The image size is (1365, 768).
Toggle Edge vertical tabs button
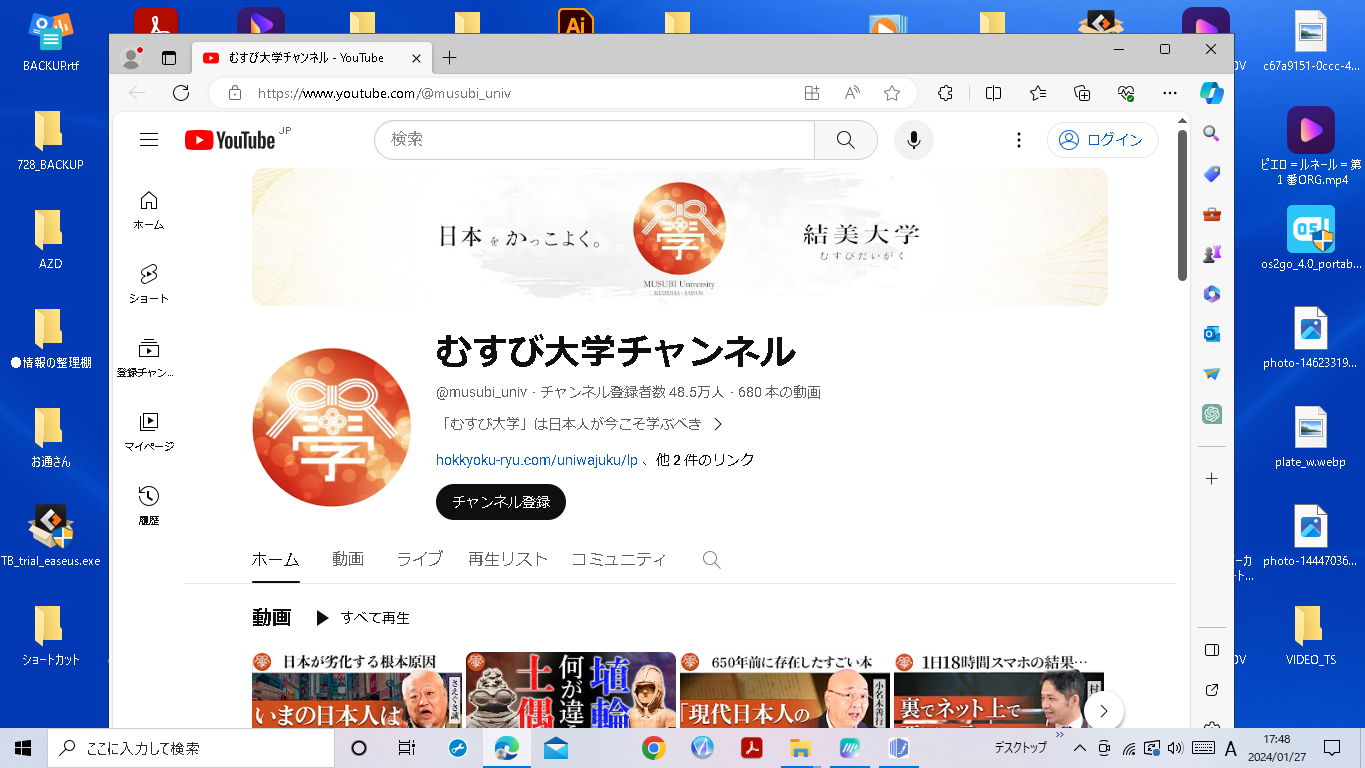[x=169, y=58]
